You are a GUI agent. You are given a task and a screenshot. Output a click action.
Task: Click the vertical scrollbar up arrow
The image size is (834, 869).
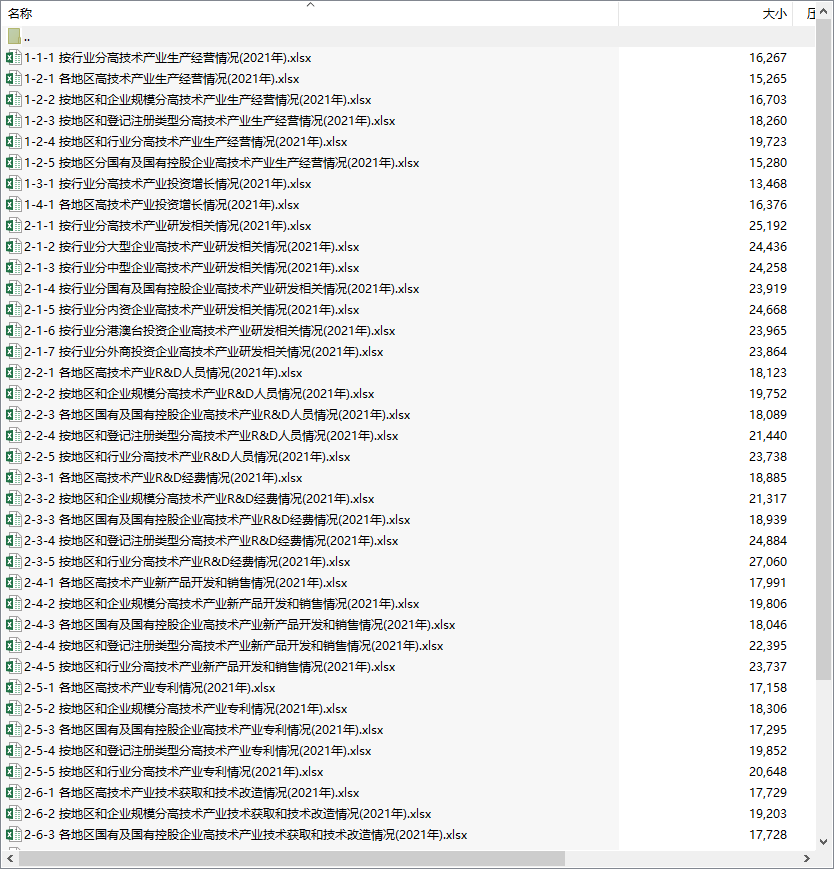823,12
